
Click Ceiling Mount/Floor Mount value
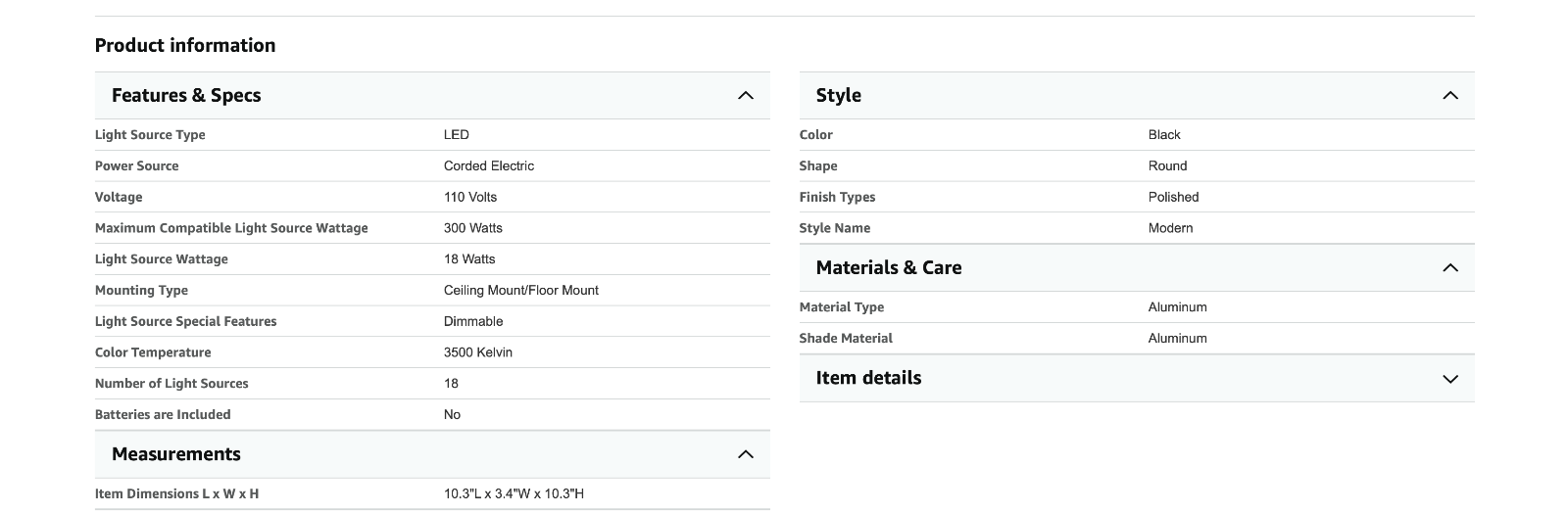(520, 291)
